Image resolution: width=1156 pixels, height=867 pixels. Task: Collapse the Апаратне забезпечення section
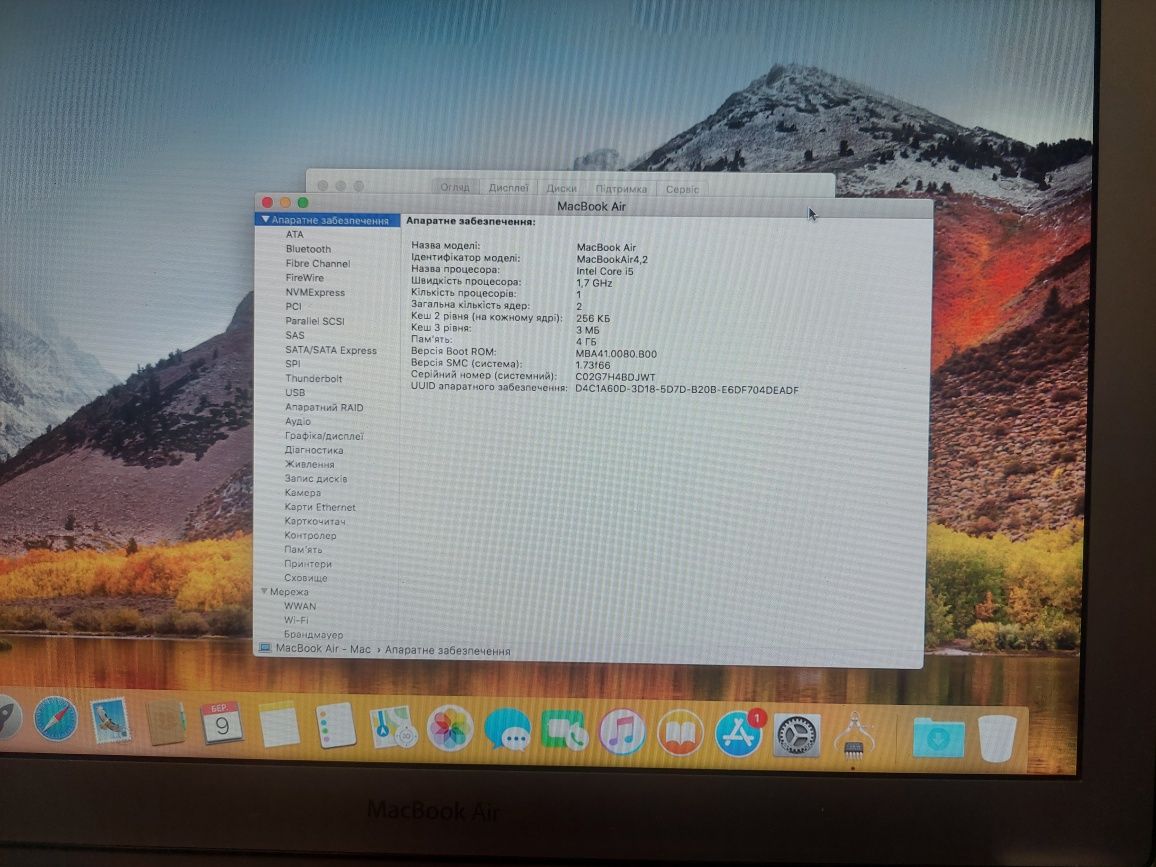tap(265, 220)
